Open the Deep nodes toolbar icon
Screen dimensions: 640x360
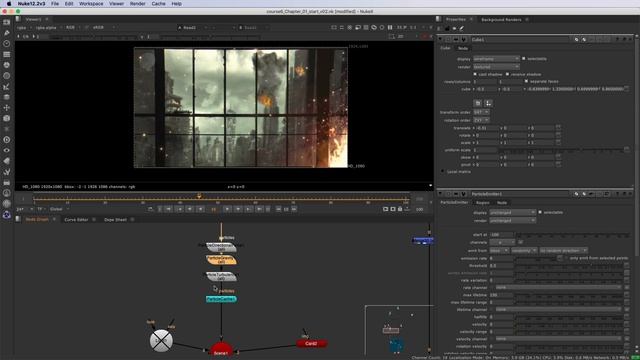tap(7, 140)
